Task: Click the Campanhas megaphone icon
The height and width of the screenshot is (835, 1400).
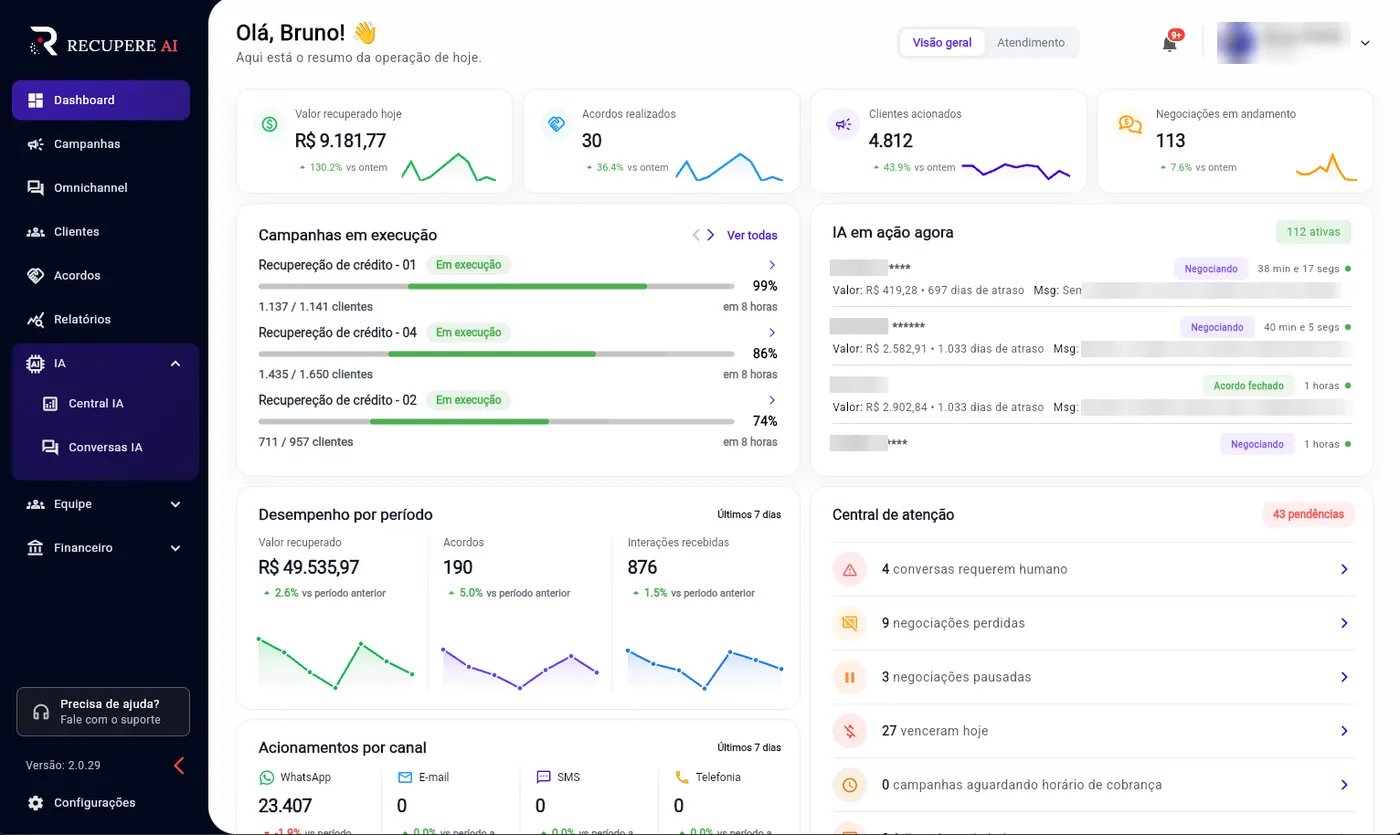Action: tap(36, 144)
